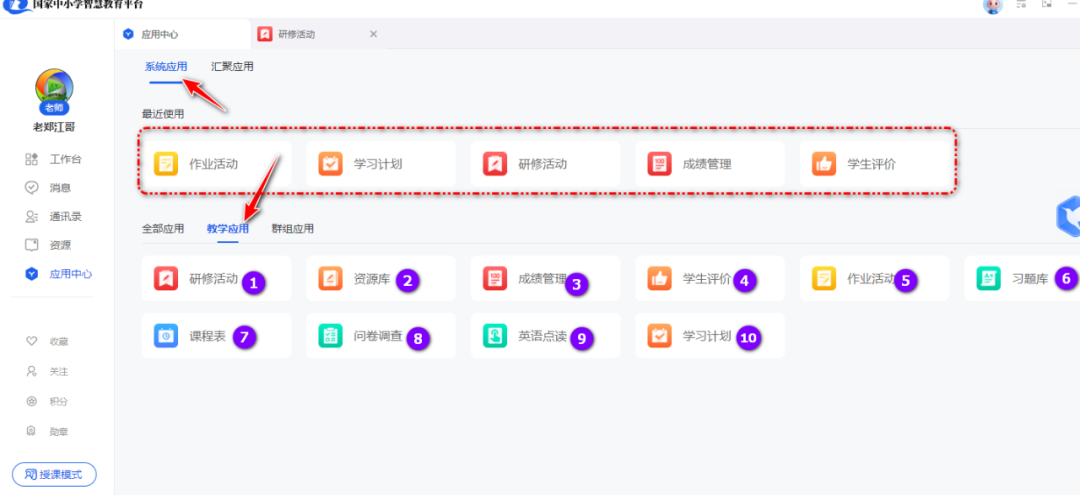The height and width of the screenshot is (495, 1080).
Task: Open 学生评价 in recently used apps
Action: click(x=875, y=164)
